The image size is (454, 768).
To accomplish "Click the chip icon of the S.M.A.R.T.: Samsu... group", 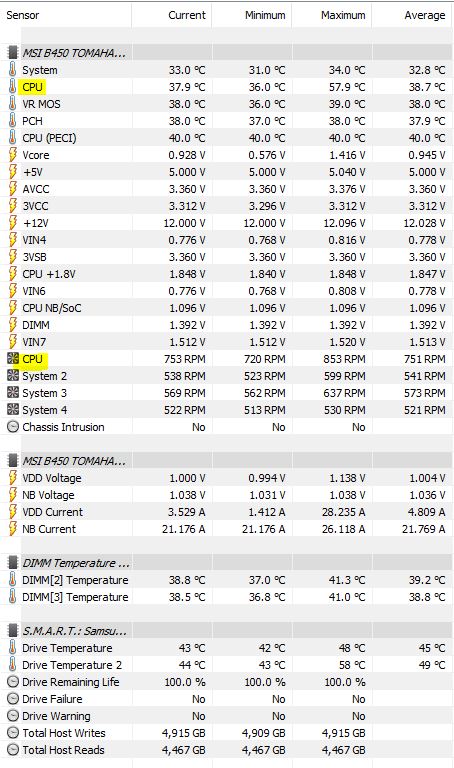I will pos(13,631).
